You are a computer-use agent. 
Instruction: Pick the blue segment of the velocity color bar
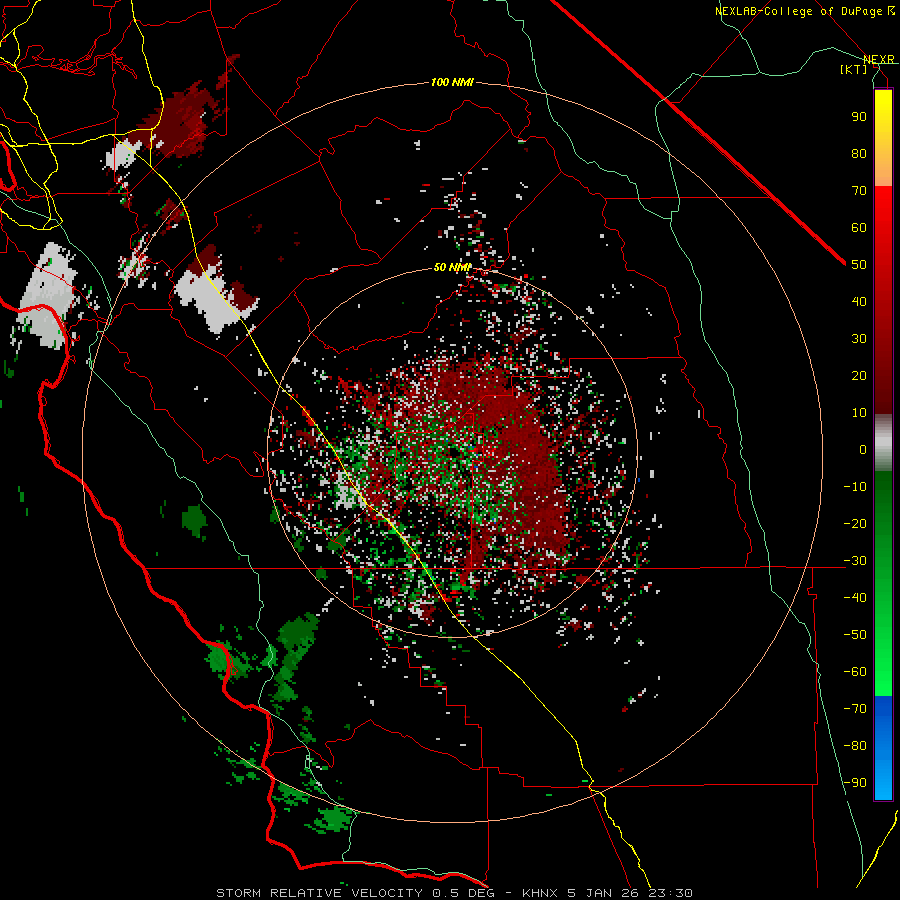[883, 748]
